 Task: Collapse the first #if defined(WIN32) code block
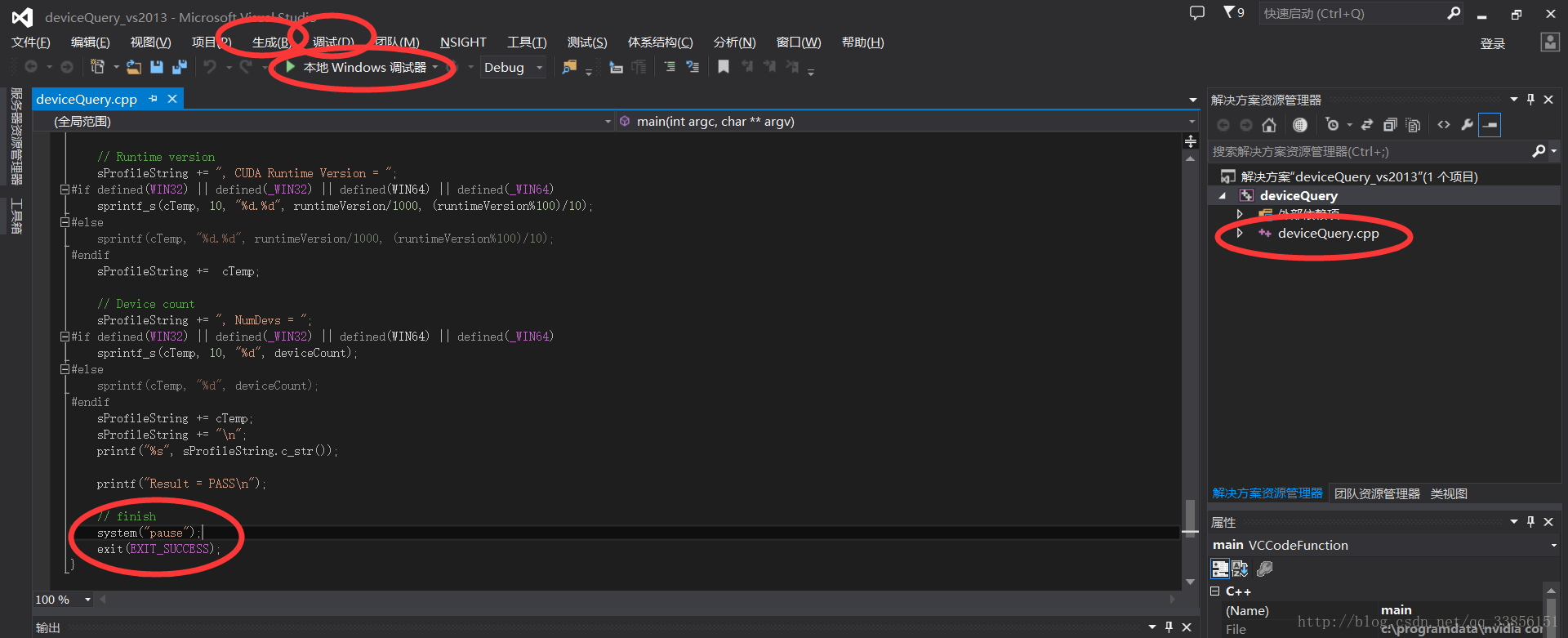tap(64, 190)
